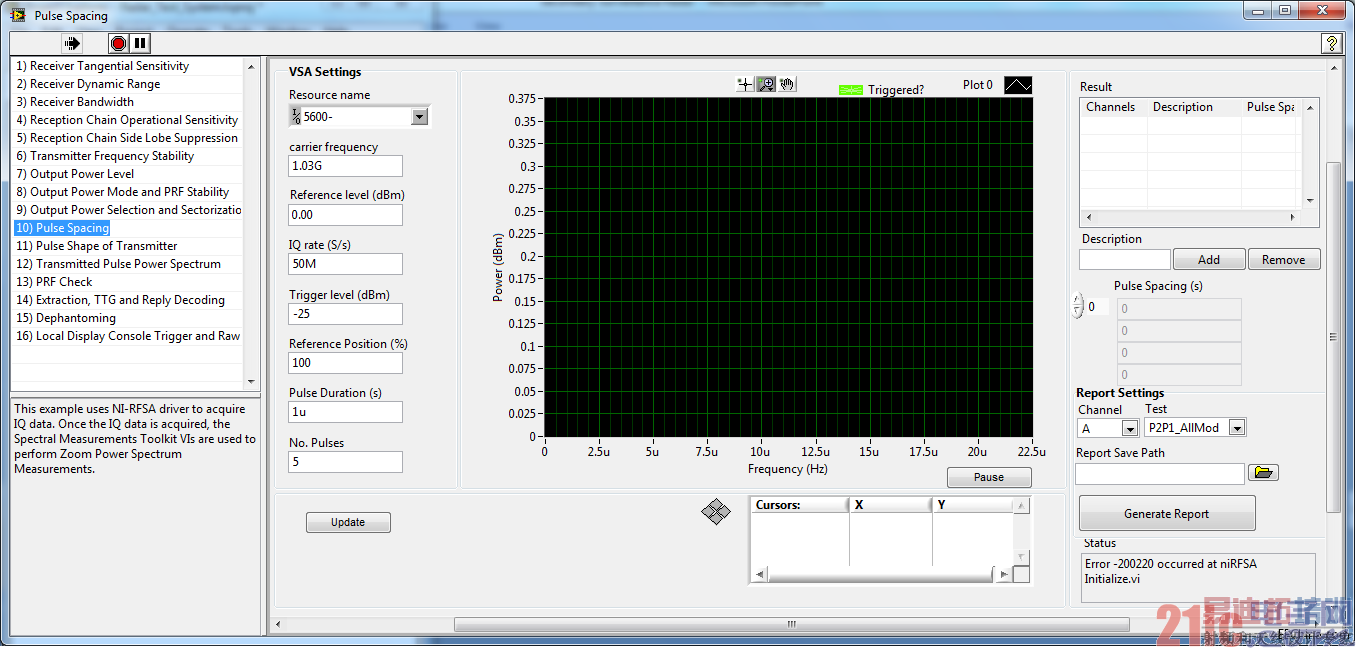Click the Status error message text box

(x=1198, y=578)
